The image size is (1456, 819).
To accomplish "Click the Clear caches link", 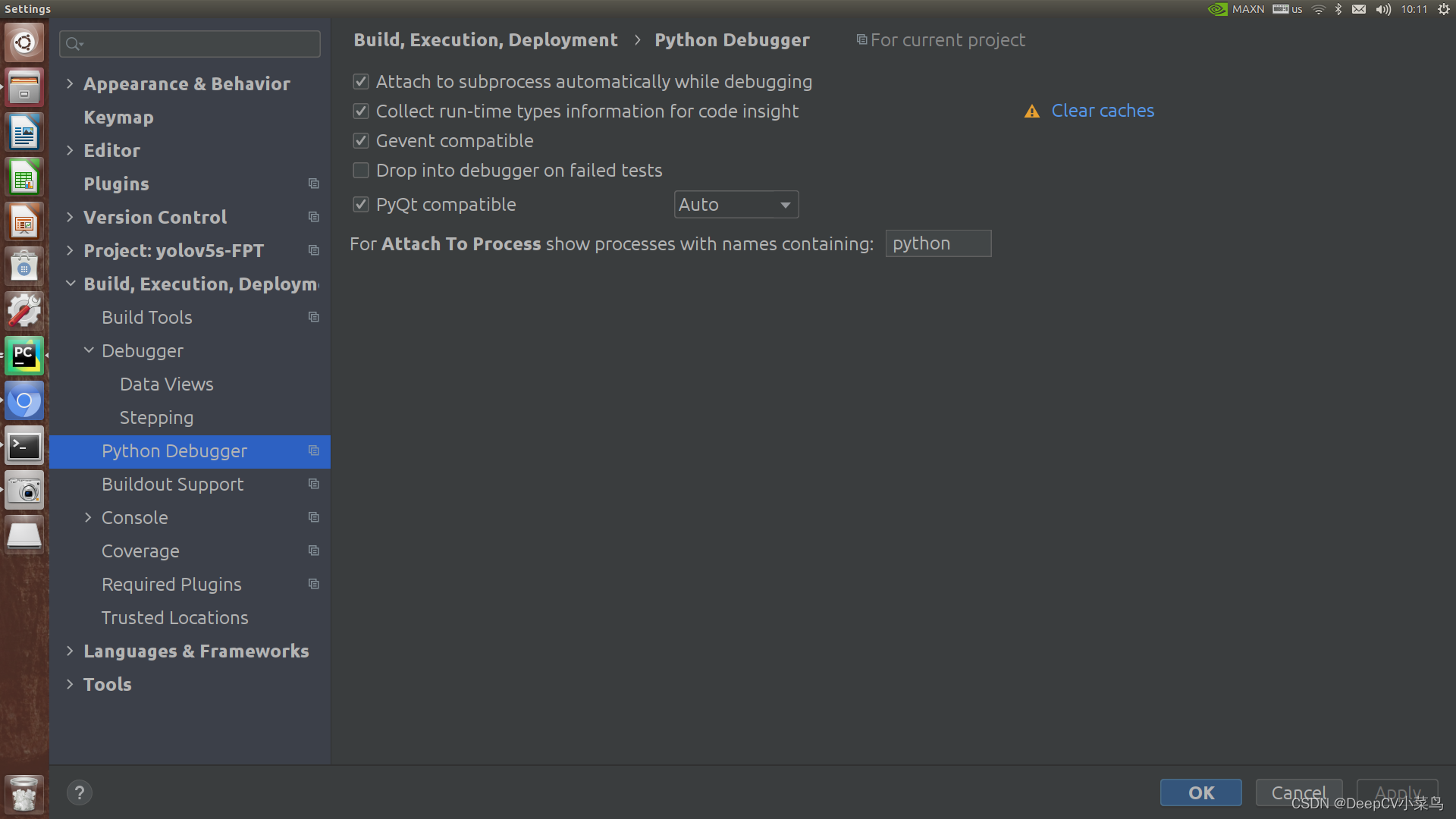I will pyautogui.click(x=1102, y=111).
